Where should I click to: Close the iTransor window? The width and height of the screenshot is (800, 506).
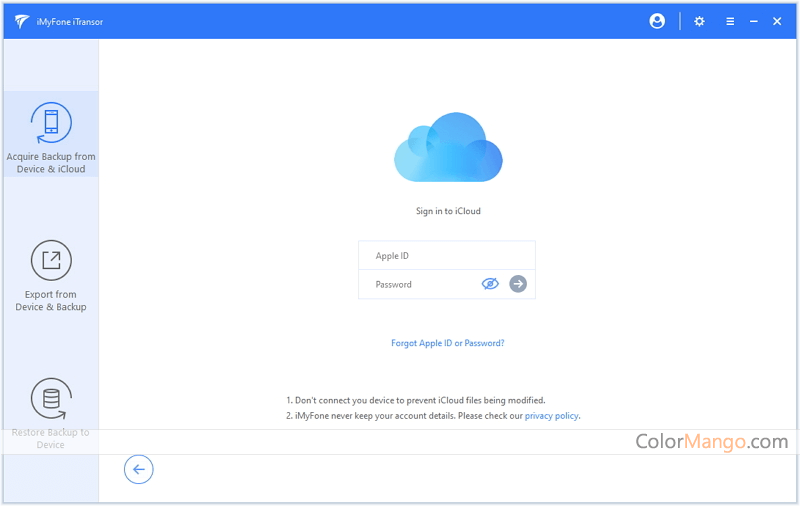click(x=777, y=21)
